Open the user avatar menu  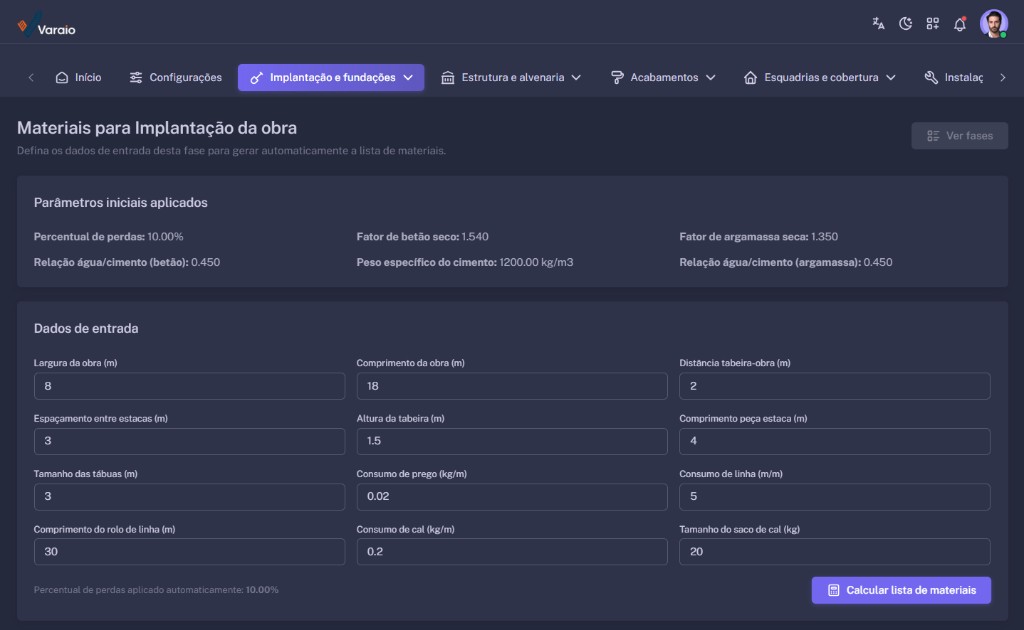click(993, 24)
